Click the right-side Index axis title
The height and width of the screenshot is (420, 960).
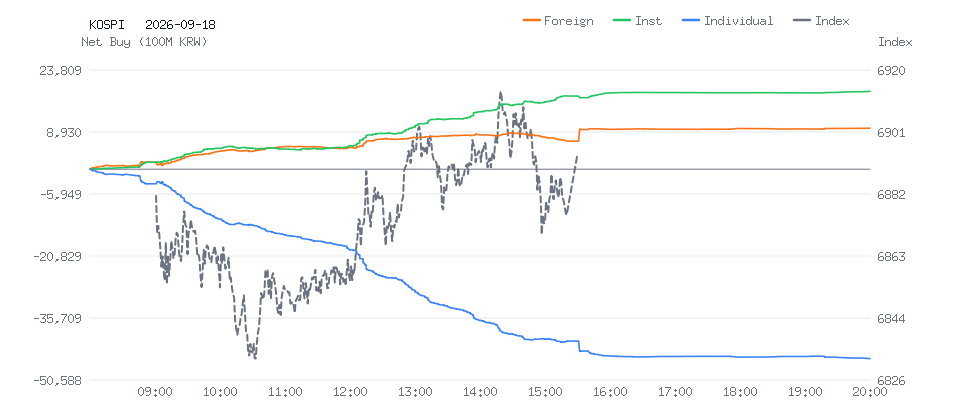(x=895, y=42)
